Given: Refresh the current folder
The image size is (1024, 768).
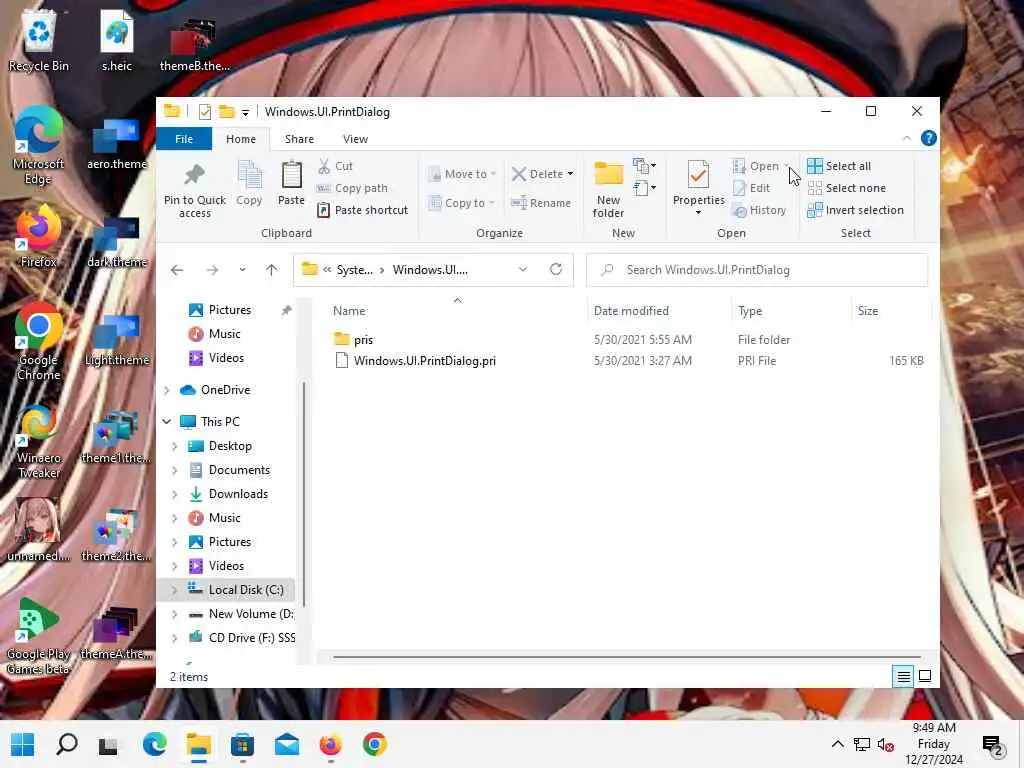Looking at the screenshot, I should [556, 270].
